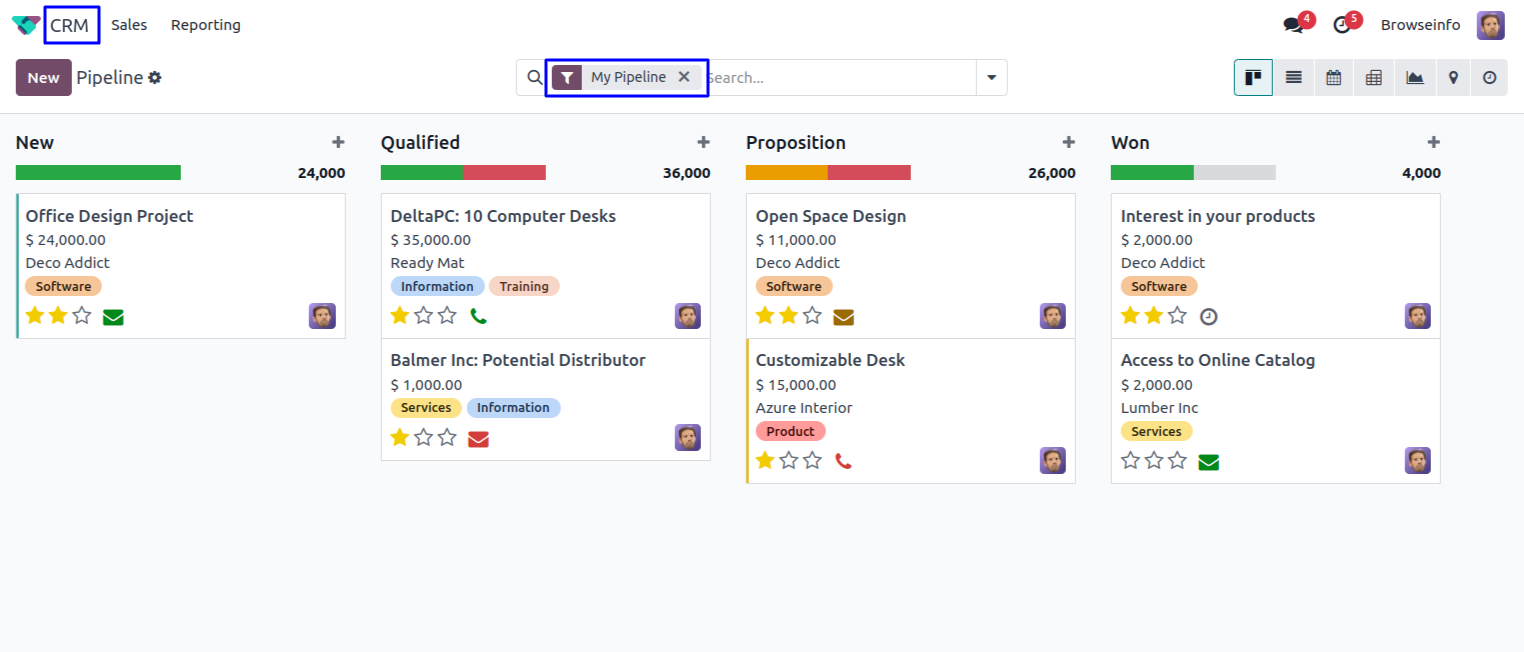Open the map view

click(1453, 78)
